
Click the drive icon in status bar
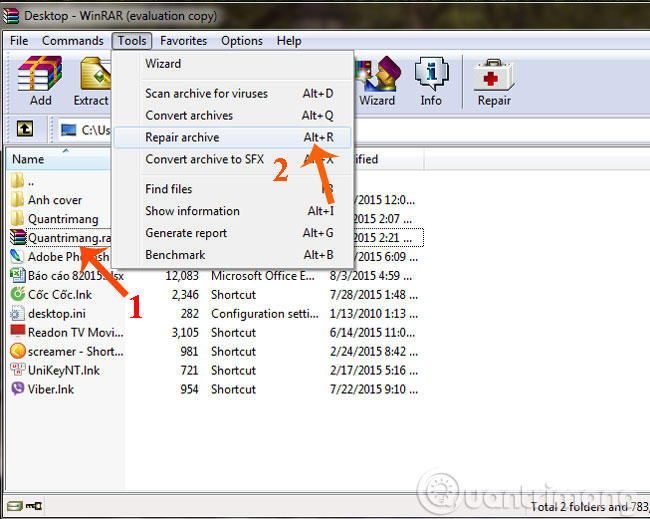pos(15,506)
